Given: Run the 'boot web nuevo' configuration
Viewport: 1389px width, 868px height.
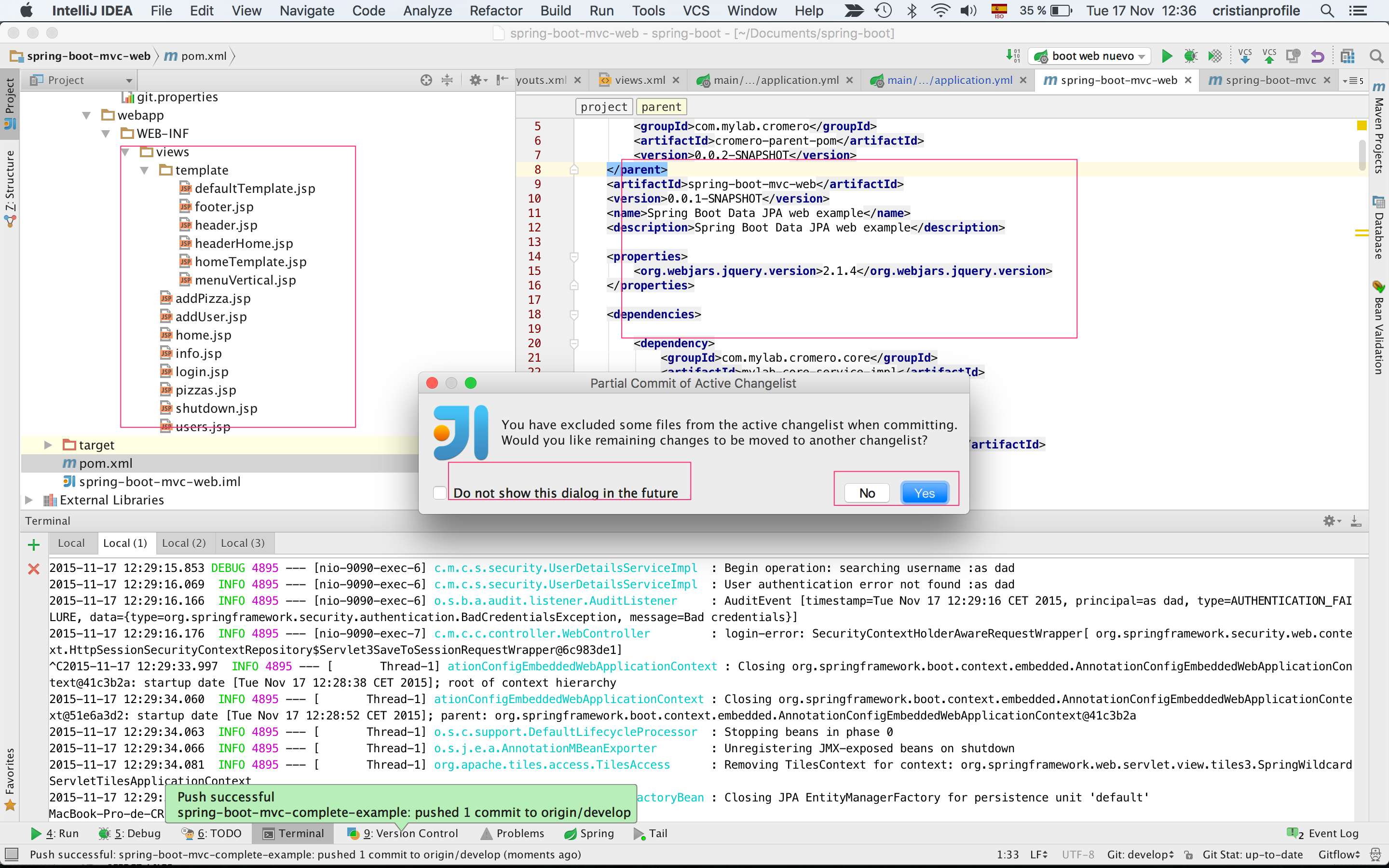Looking at the screenshot, I should [x=1167, y=55].
